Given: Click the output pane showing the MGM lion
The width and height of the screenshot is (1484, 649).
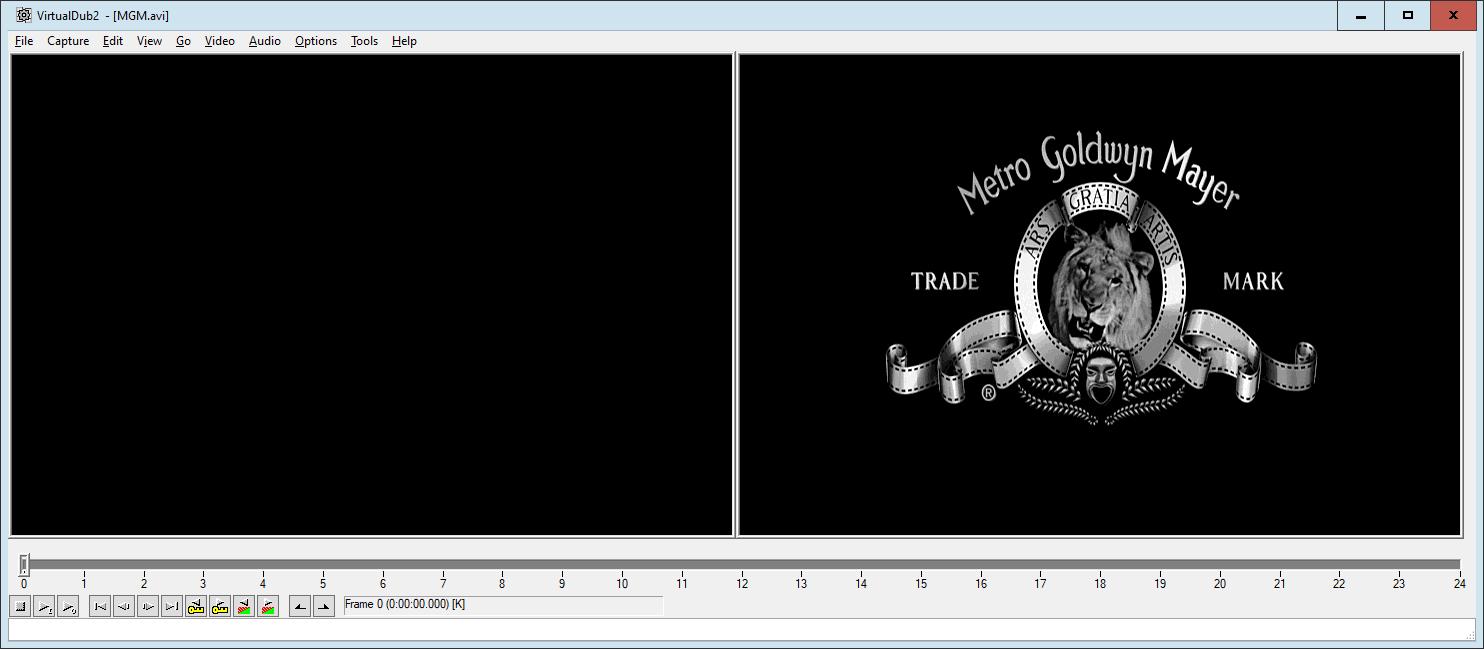Looking at the screenshot, I should 1100,295.
